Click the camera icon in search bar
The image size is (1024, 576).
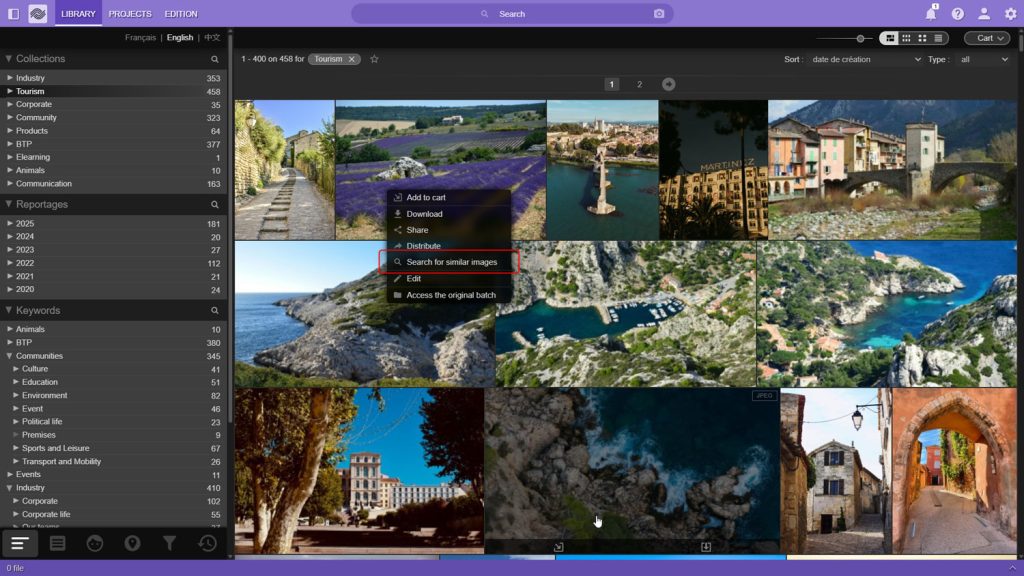tap(659, 14)
